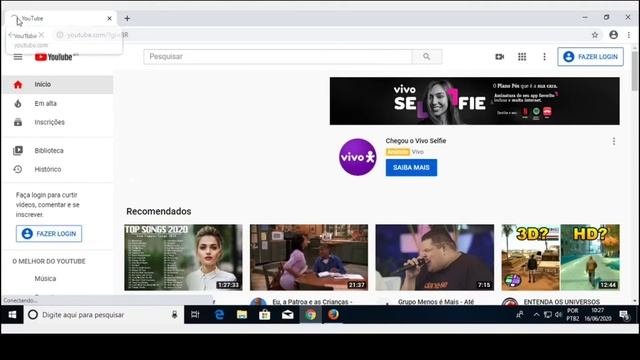The width and height of the screenshot is (640, 360).
Task: Click the ENTENDA OS UNIVERSOS title
Action: (x=562, y=302)
